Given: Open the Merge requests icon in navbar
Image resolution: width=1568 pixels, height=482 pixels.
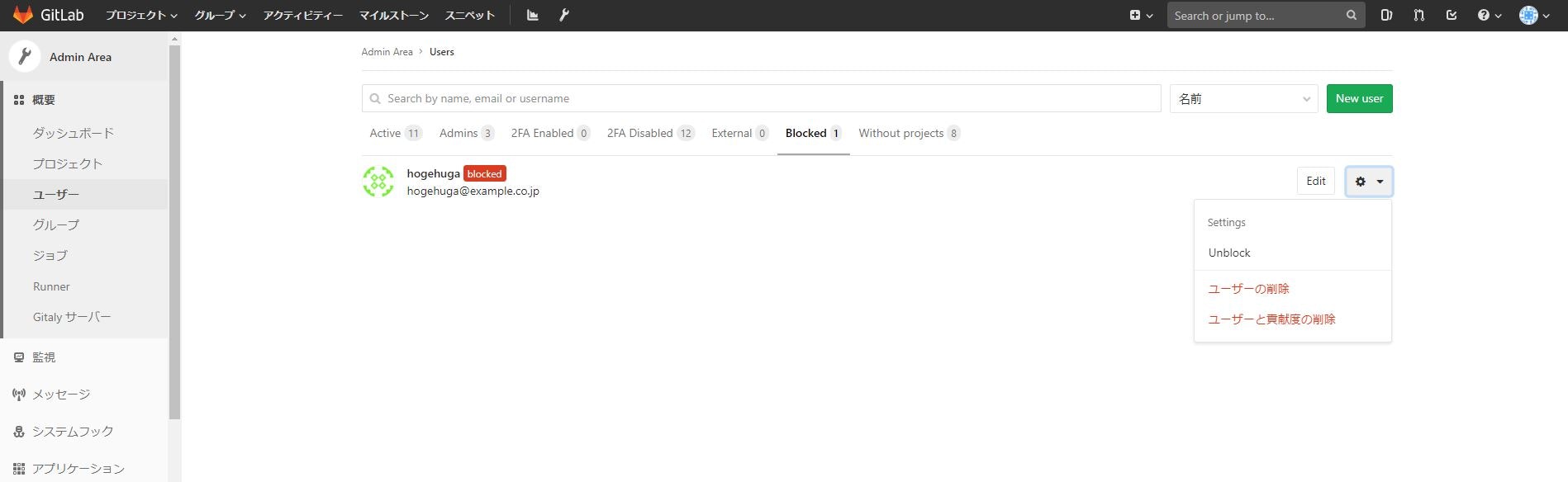Looking at the screenshot, I should click(1419, 15).
